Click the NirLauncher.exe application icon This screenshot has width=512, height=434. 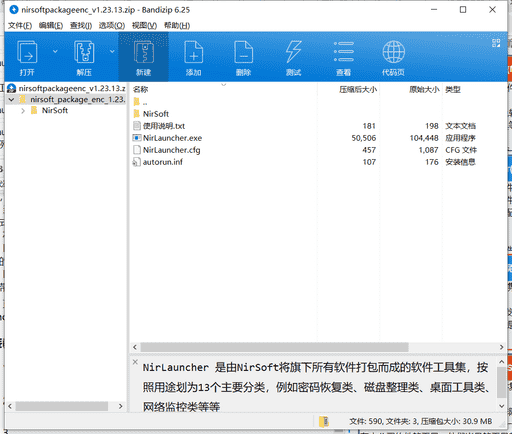(137, 138)
